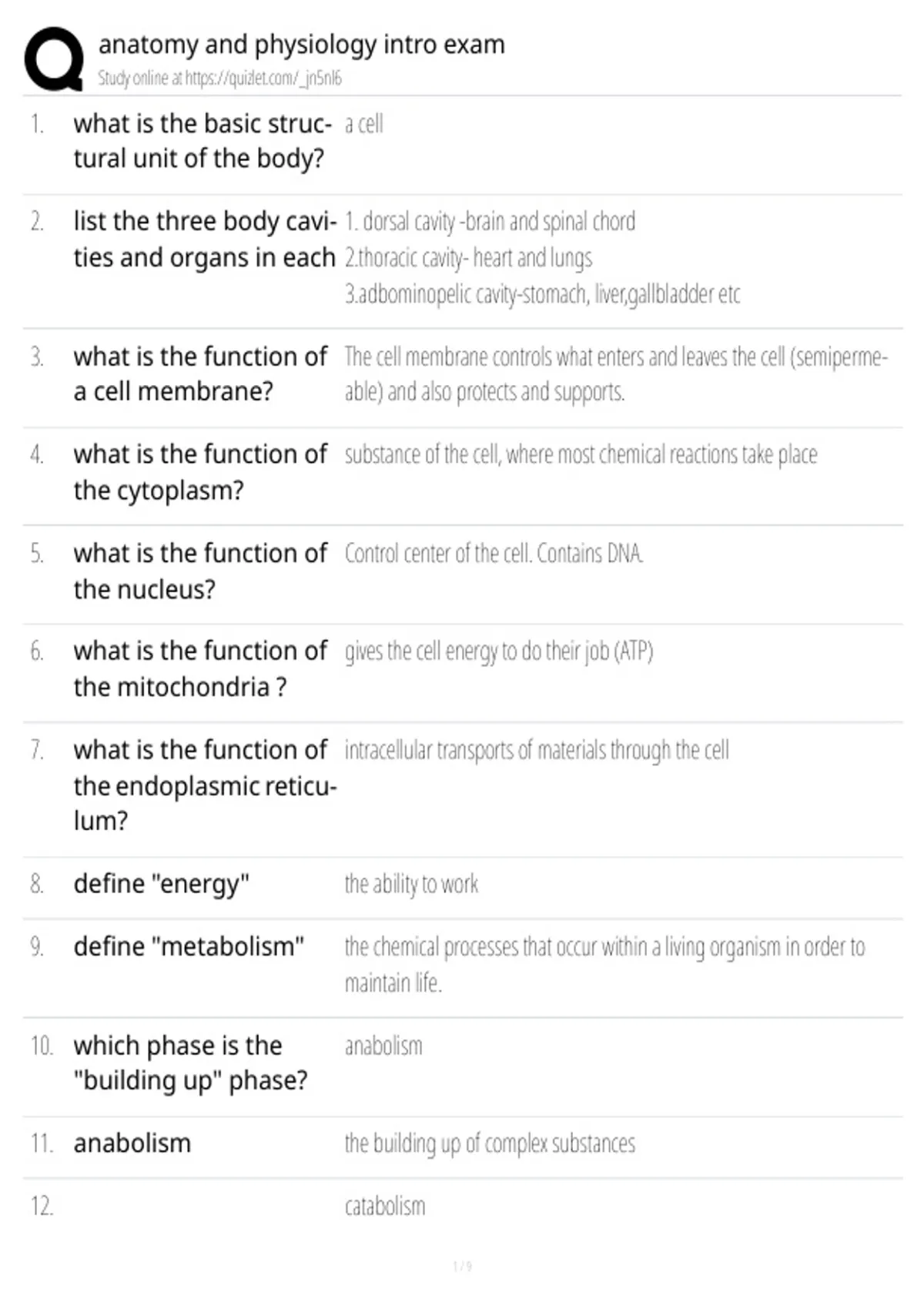Select the endoplasmic reticulum answer text

537,750
